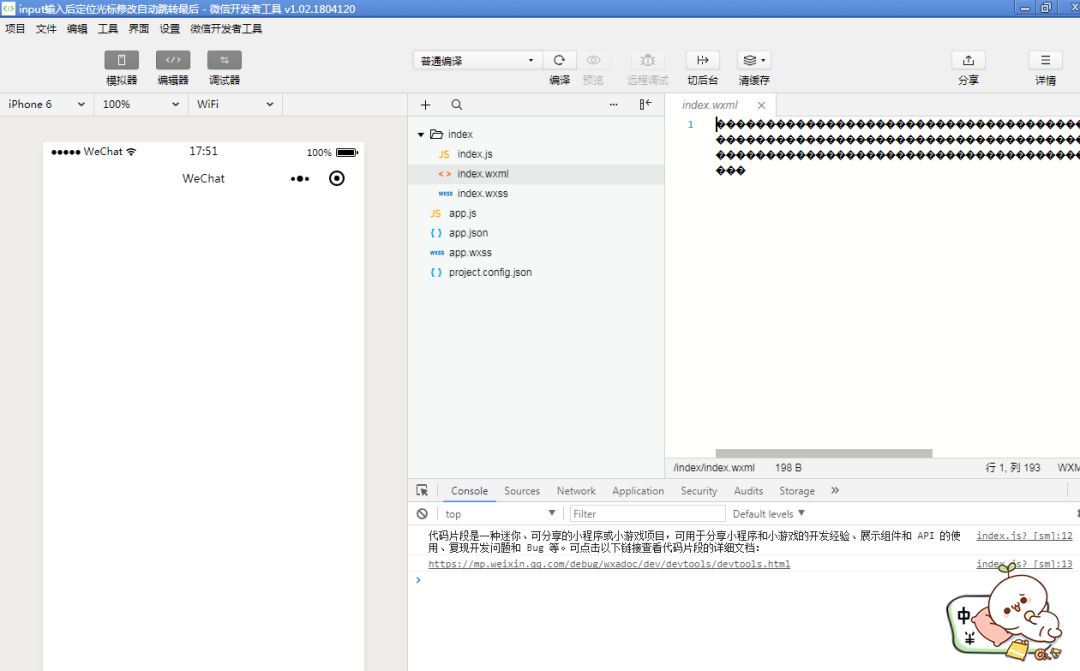Screen dimensions: 1080x671
Task: Toggle the editor (编辑器) panel
Action: point(173,60)
